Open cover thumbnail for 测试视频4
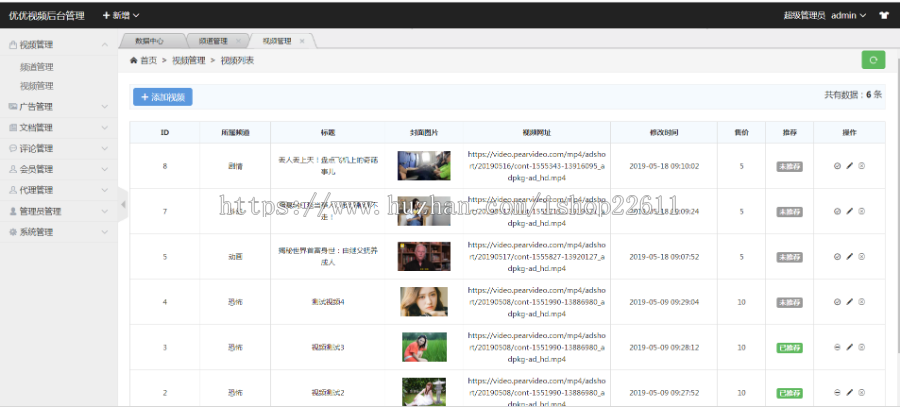This screenshot has width=900, height=407. (424, 301)
